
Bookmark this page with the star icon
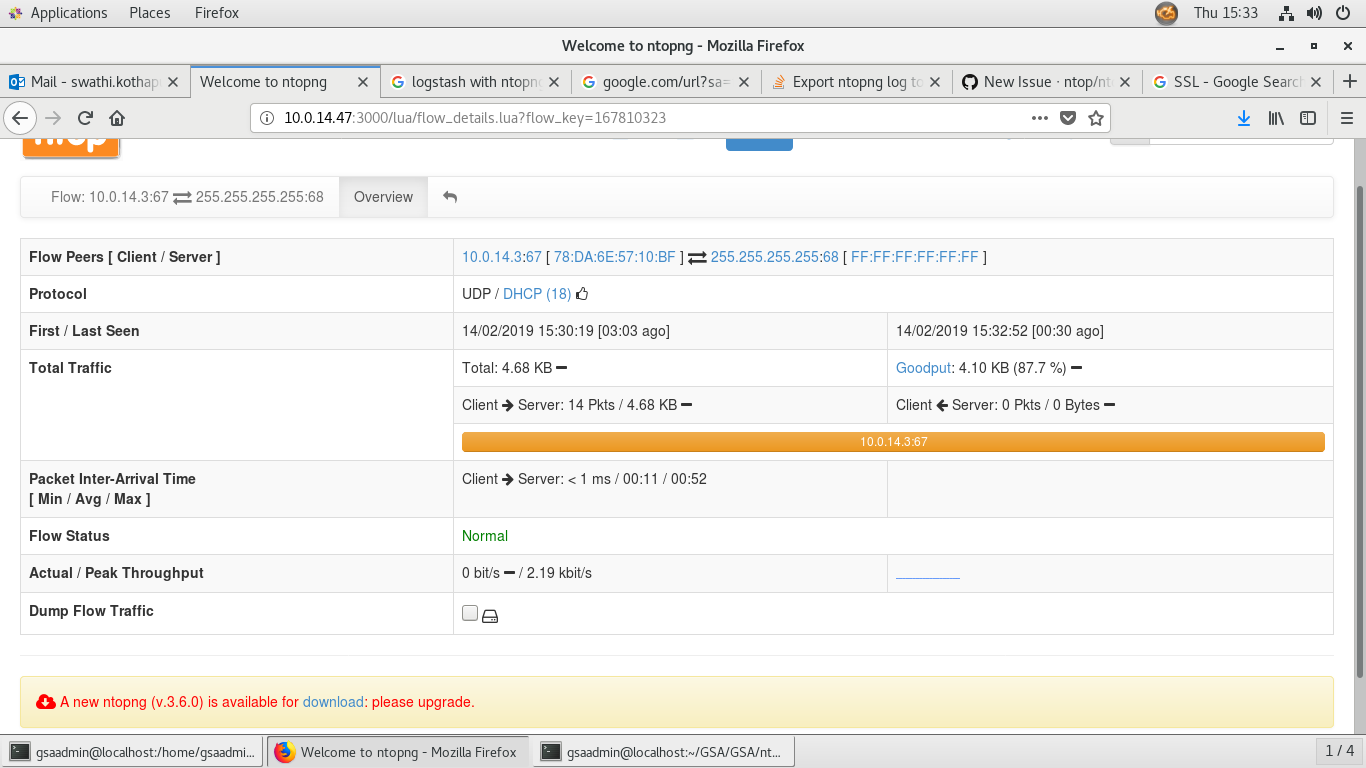pyautogui.click(x=1095, y=117)
